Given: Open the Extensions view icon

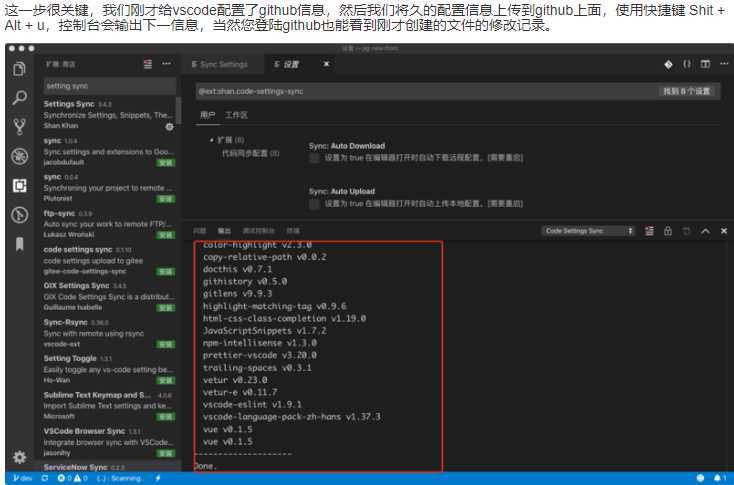Looking at the screenshot, I should point(19,186).
